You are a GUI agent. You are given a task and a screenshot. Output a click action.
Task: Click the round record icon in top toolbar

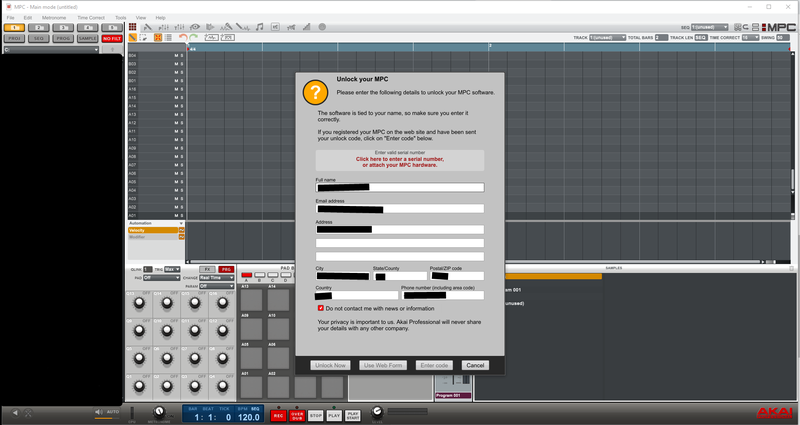coord(322,27)
